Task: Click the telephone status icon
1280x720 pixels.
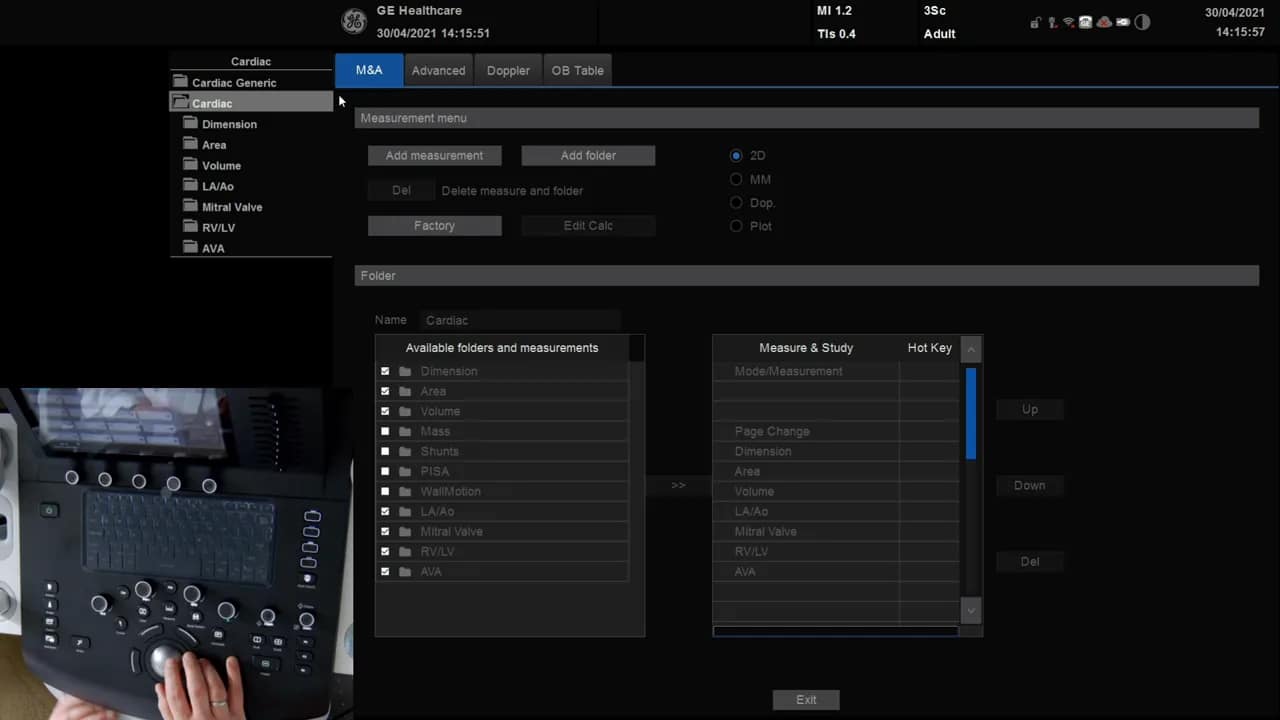Action: 1085,23
